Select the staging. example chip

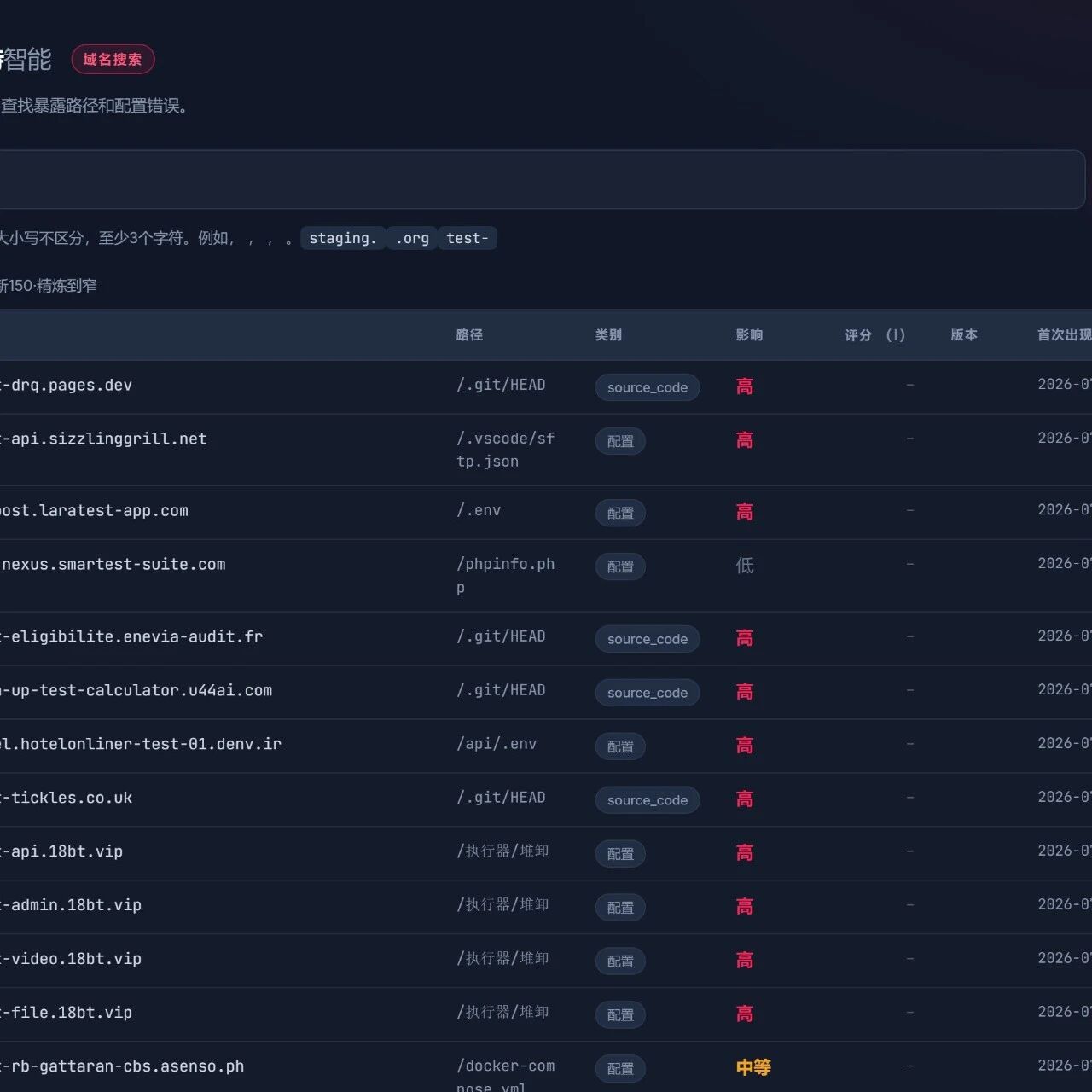[343, 238]
